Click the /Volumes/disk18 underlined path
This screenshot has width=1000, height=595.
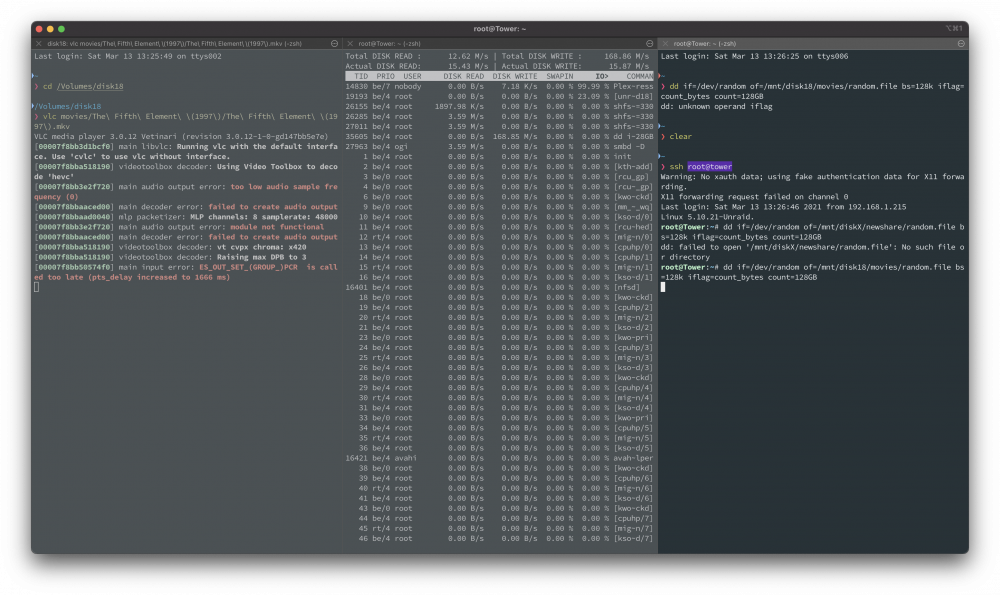[90, 86]
